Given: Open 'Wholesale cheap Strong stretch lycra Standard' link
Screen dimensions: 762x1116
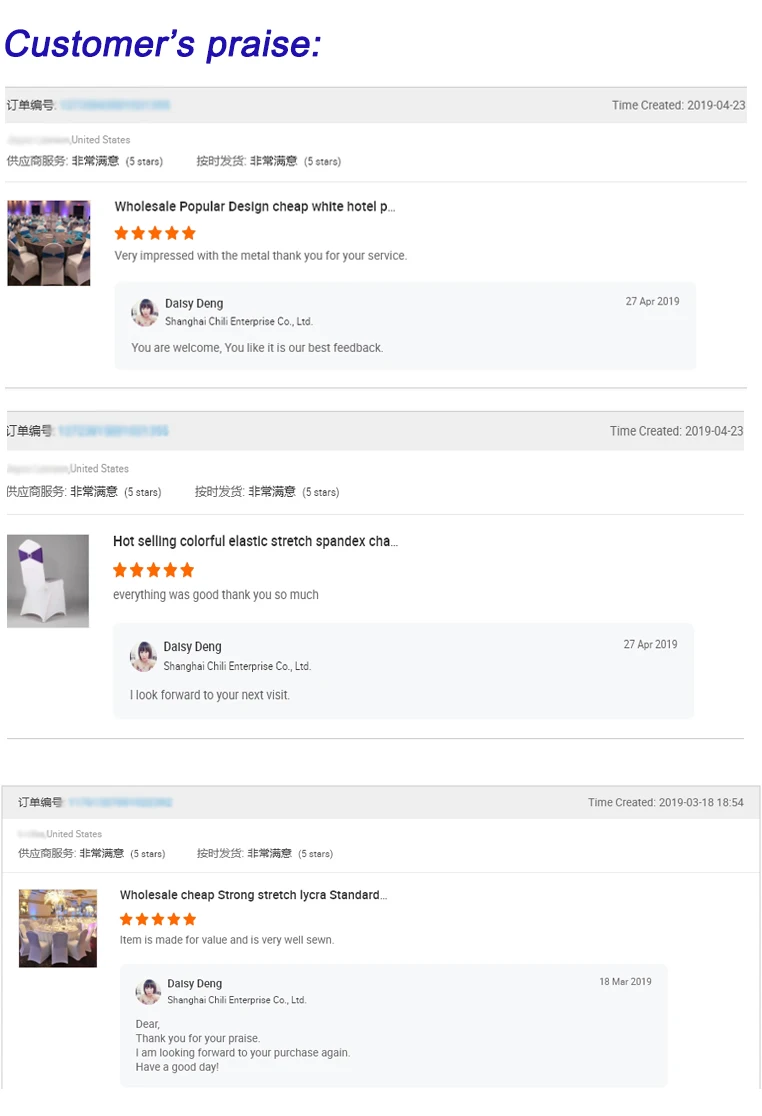Looking at the screenshot, I should (x=253, y=895).
